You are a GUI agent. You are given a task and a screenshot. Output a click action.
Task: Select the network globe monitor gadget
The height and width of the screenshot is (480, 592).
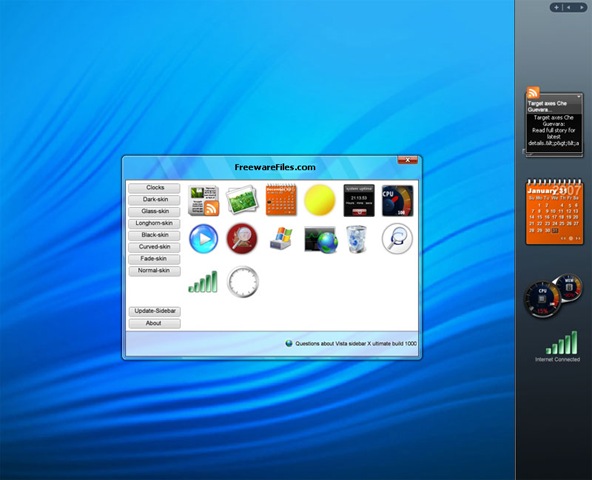321,240
